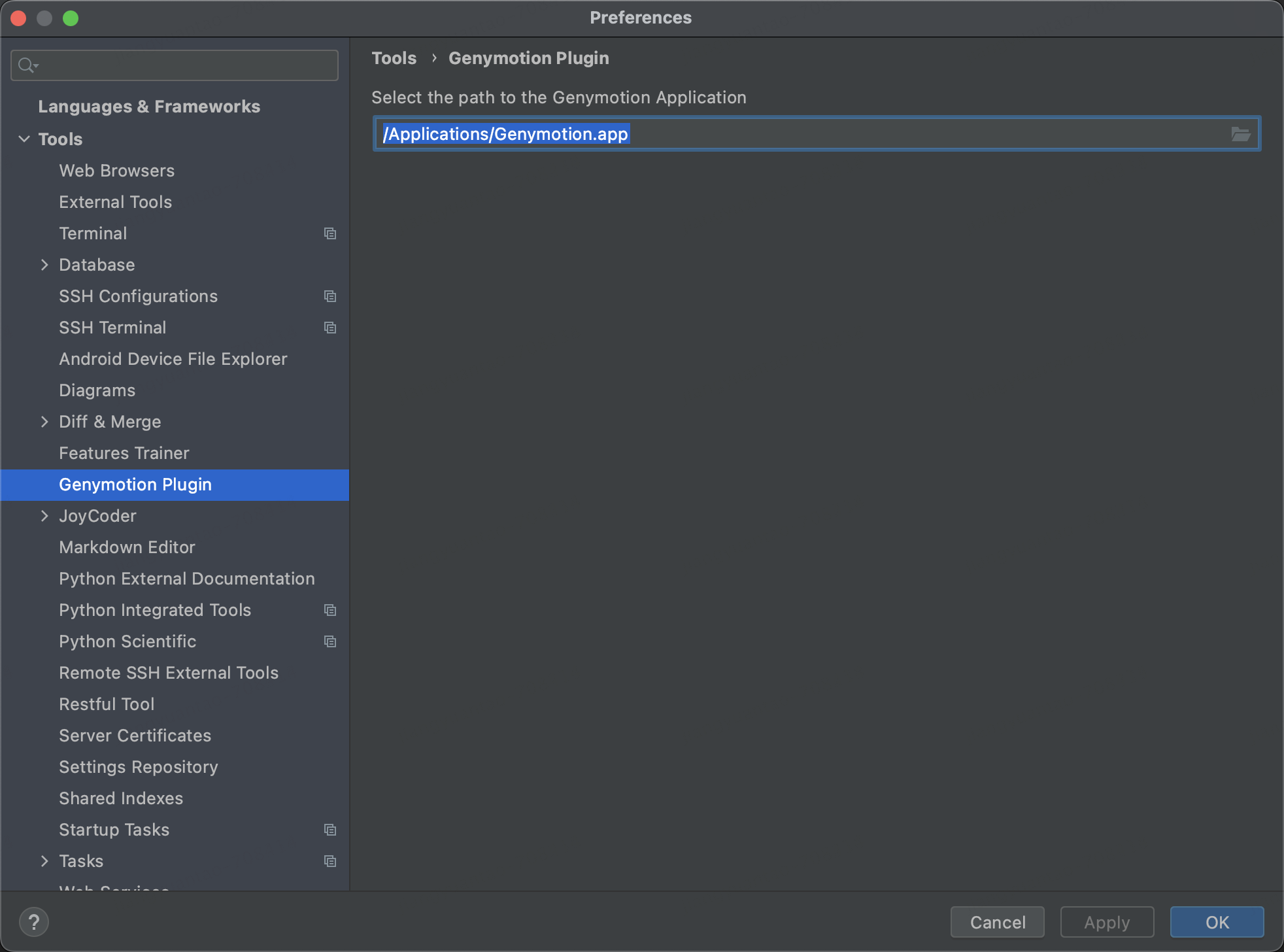Click Tools in the breadcrumb
Image resolution: width=1284 pixels, height=952 pixels.
click(x=394, y=58)
